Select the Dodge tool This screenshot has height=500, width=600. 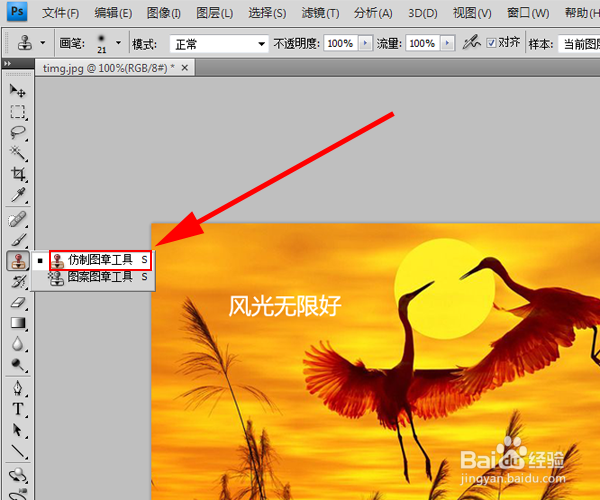pyautogui.click(x=17, y=365)
